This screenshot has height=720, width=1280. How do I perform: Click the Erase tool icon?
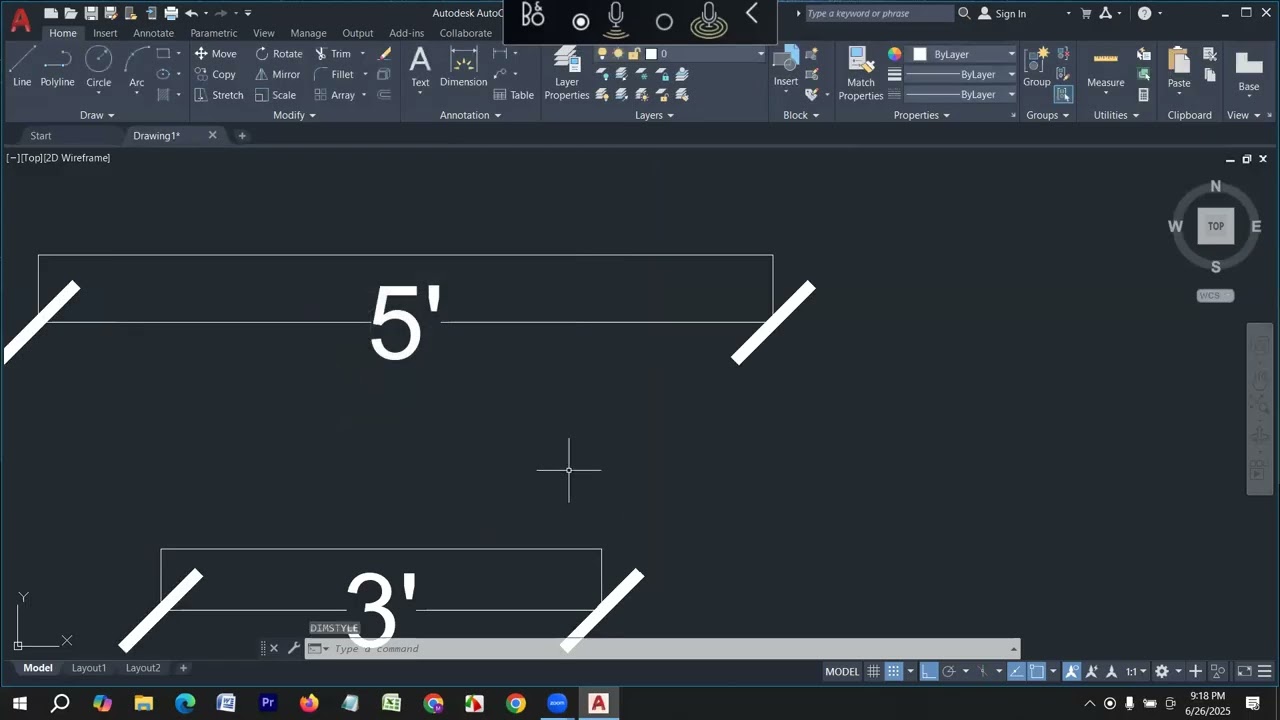pos(385,54)
